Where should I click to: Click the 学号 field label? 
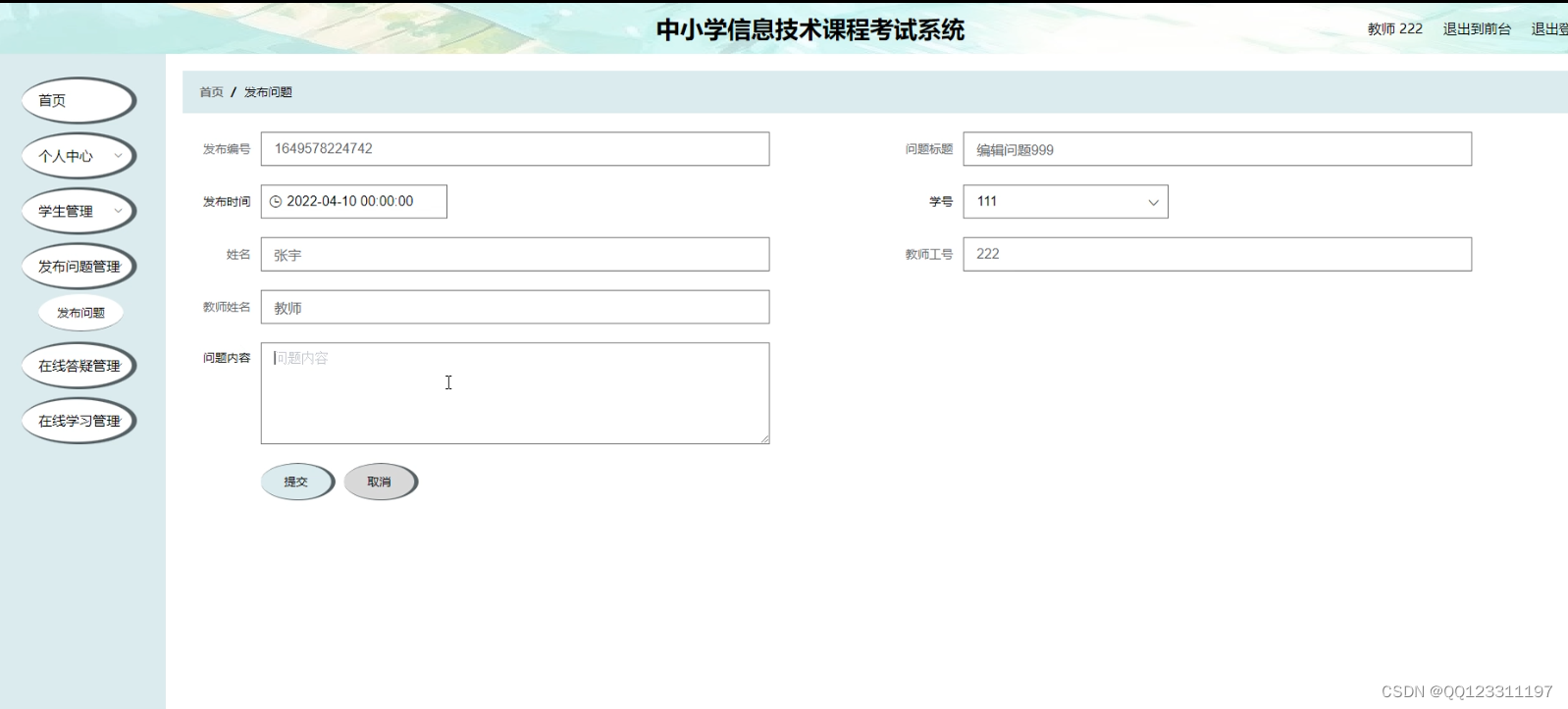point(941,201)
